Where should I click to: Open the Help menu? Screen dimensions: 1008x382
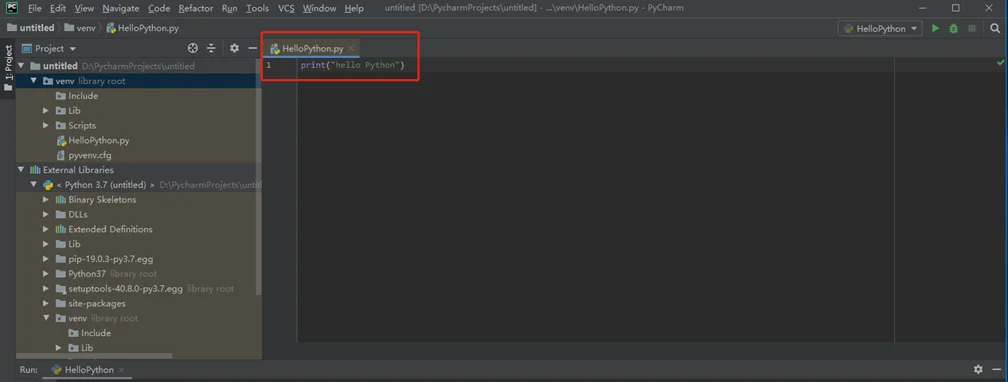[354, 8]
